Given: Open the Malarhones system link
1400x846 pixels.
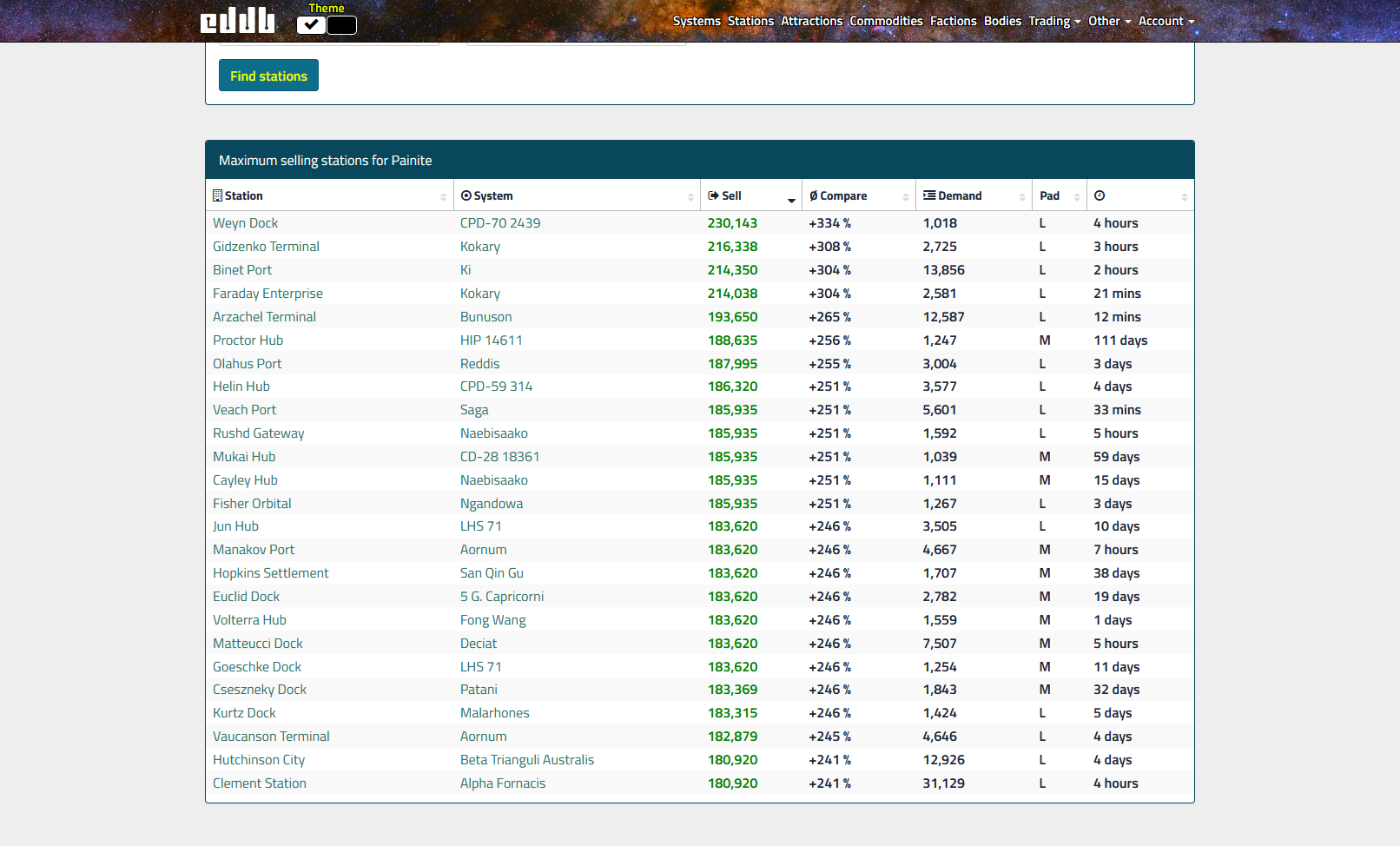Looking at the screenshot, I should click(x=494, y=713).
